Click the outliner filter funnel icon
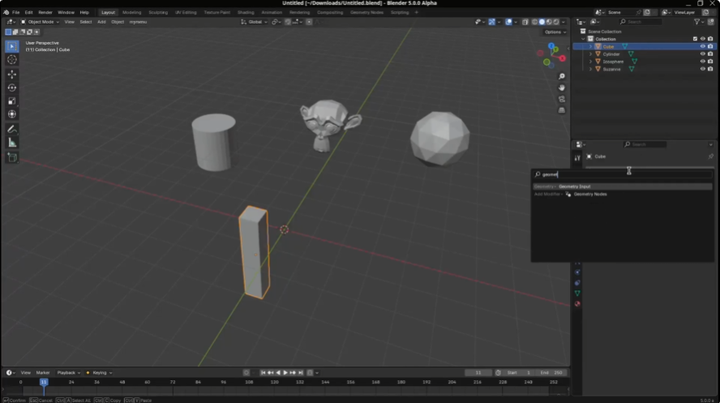Image resolution: width=720 pixels, height=403 pixels. [x=697, y=22]
